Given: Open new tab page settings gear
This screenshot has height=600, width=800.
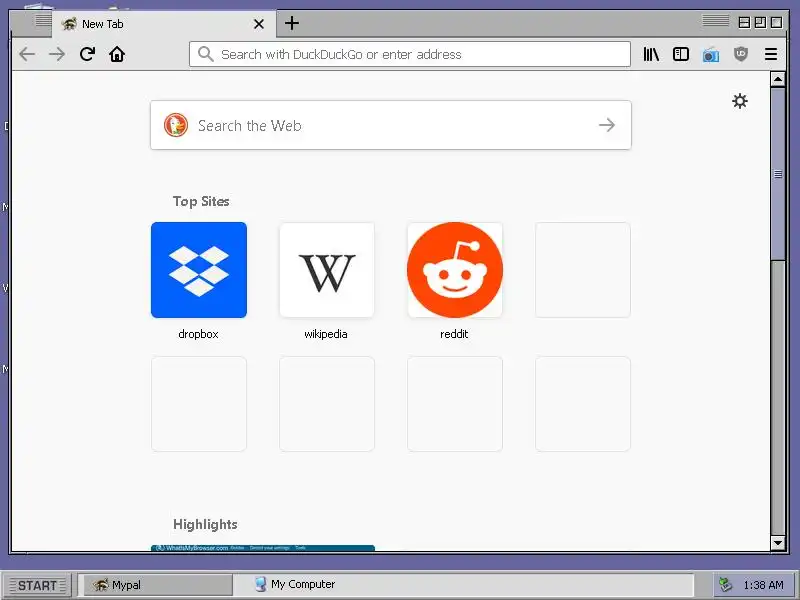Looking at the screenshot, I should coord(740,101).
